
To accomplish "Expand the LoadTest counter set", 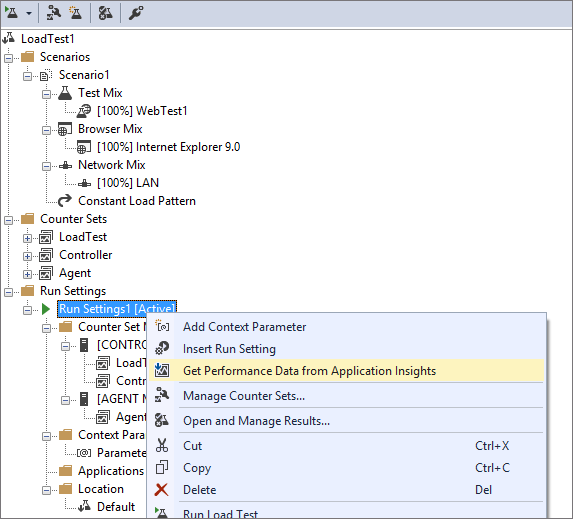I will [x=27, y=238].
